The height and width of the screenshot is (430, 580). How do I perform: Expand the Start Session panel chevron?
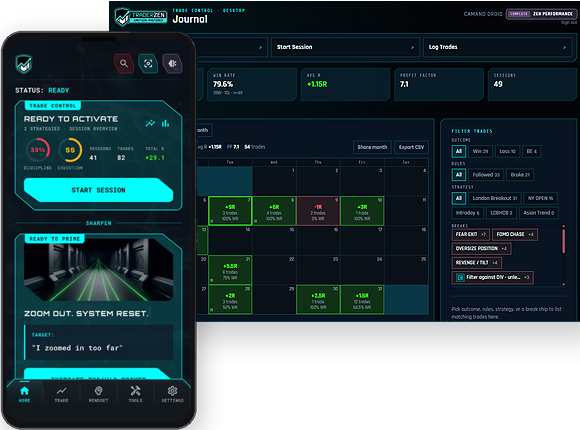tap(413, 47)
